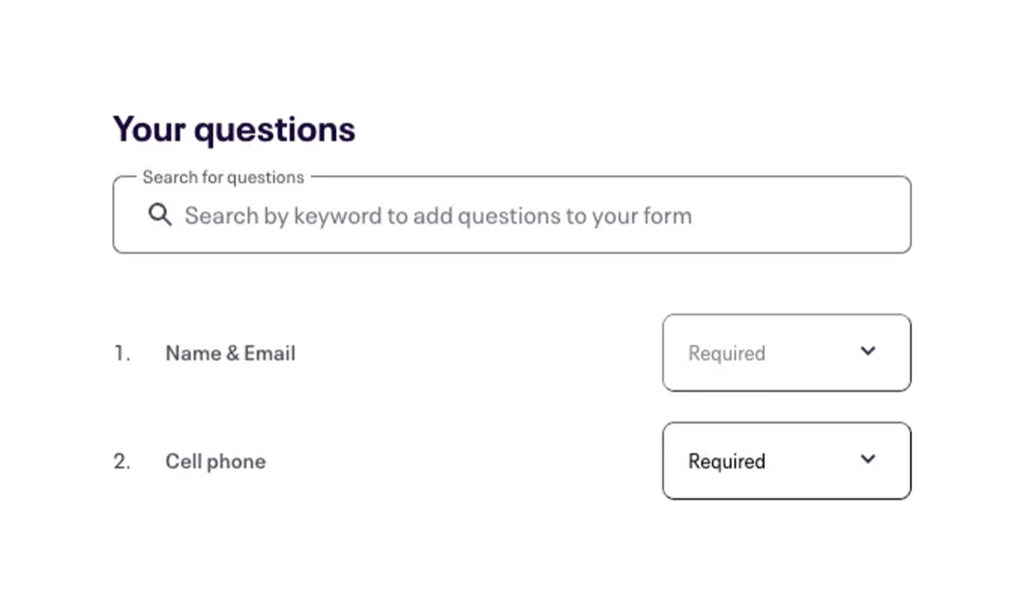Click the bold Required text for Cell phone

click(726, 461)
